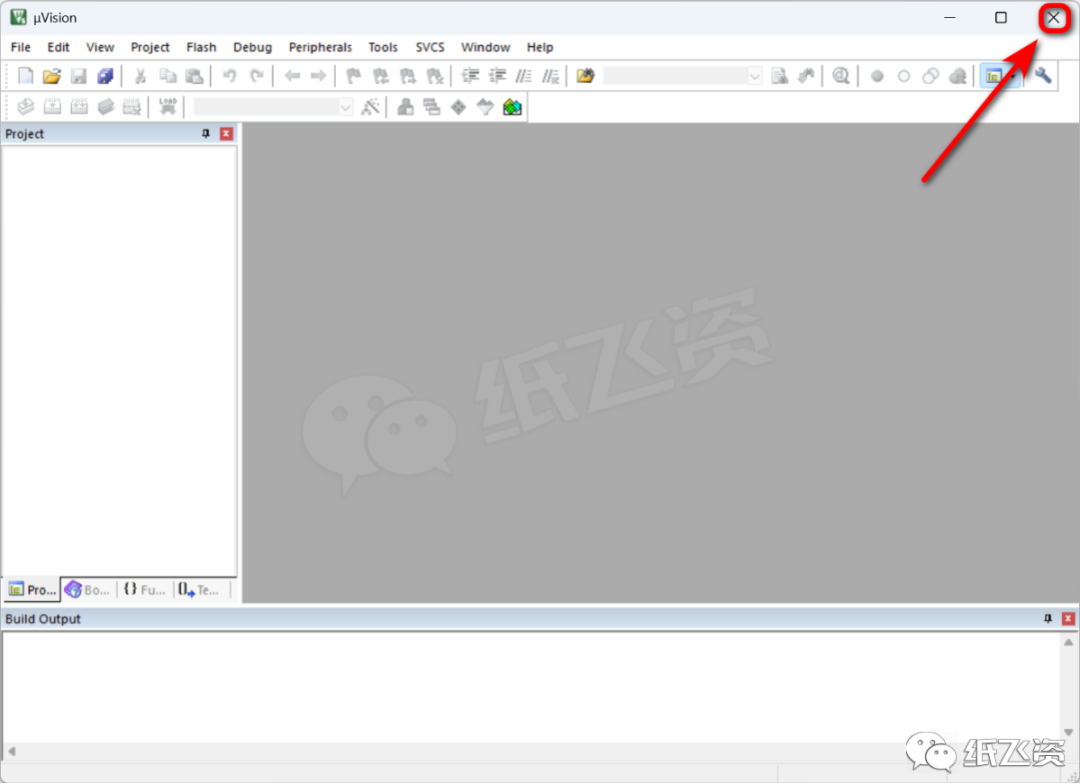Image resolution: width=1080 pixels, height=784 pixels.
Task: Go to the next bookmark
Action: pos(408,76)
